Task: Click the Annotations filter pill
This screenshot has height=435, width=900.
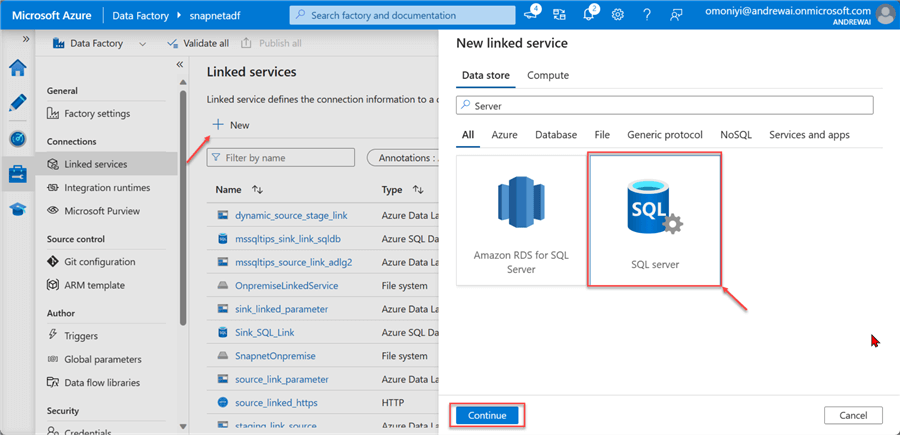Action: tap(402, 157)
